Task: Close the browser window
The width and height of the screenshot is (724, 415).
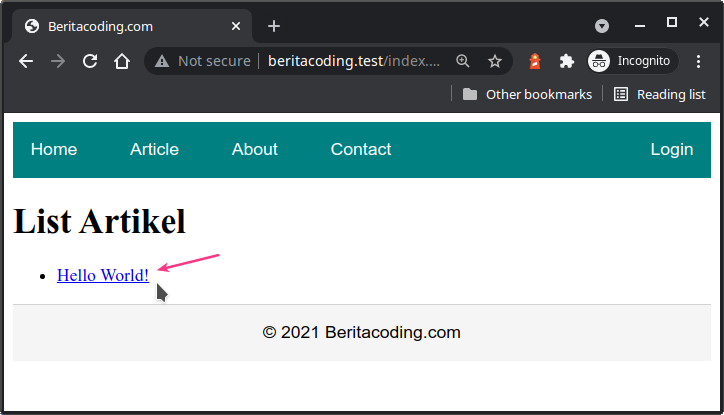Action: click(704, 22)
